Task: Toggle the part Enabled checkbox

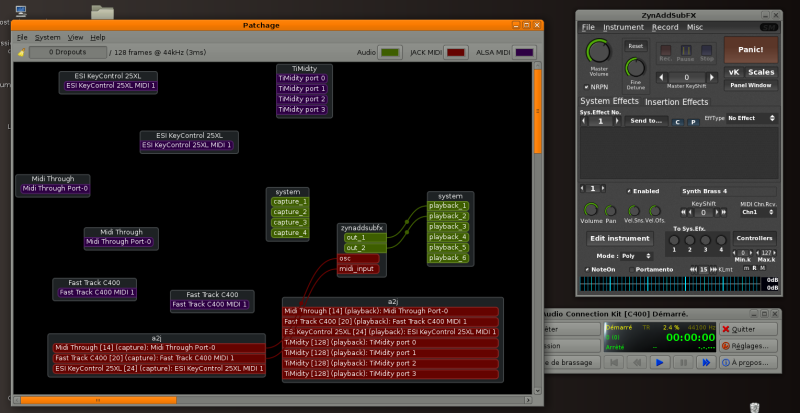Action: [629, 190]
